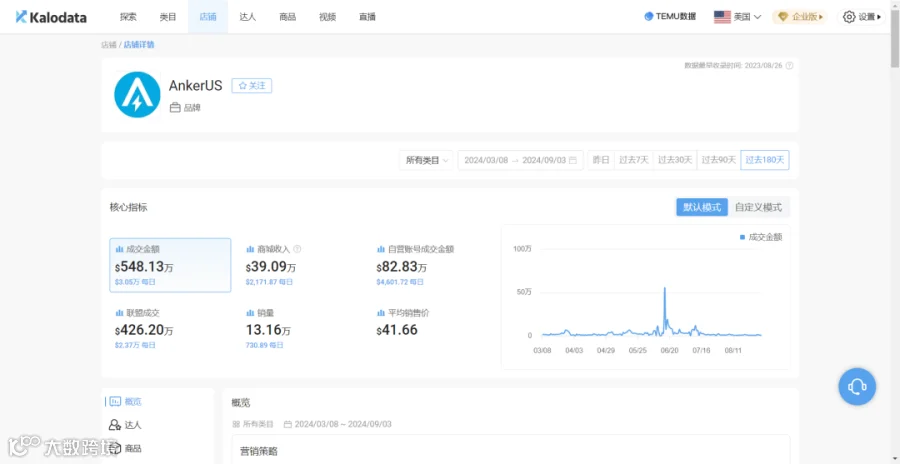
Task: Toggle the 成交金额 chart legend swatch
Action: [x=742, y=237]
